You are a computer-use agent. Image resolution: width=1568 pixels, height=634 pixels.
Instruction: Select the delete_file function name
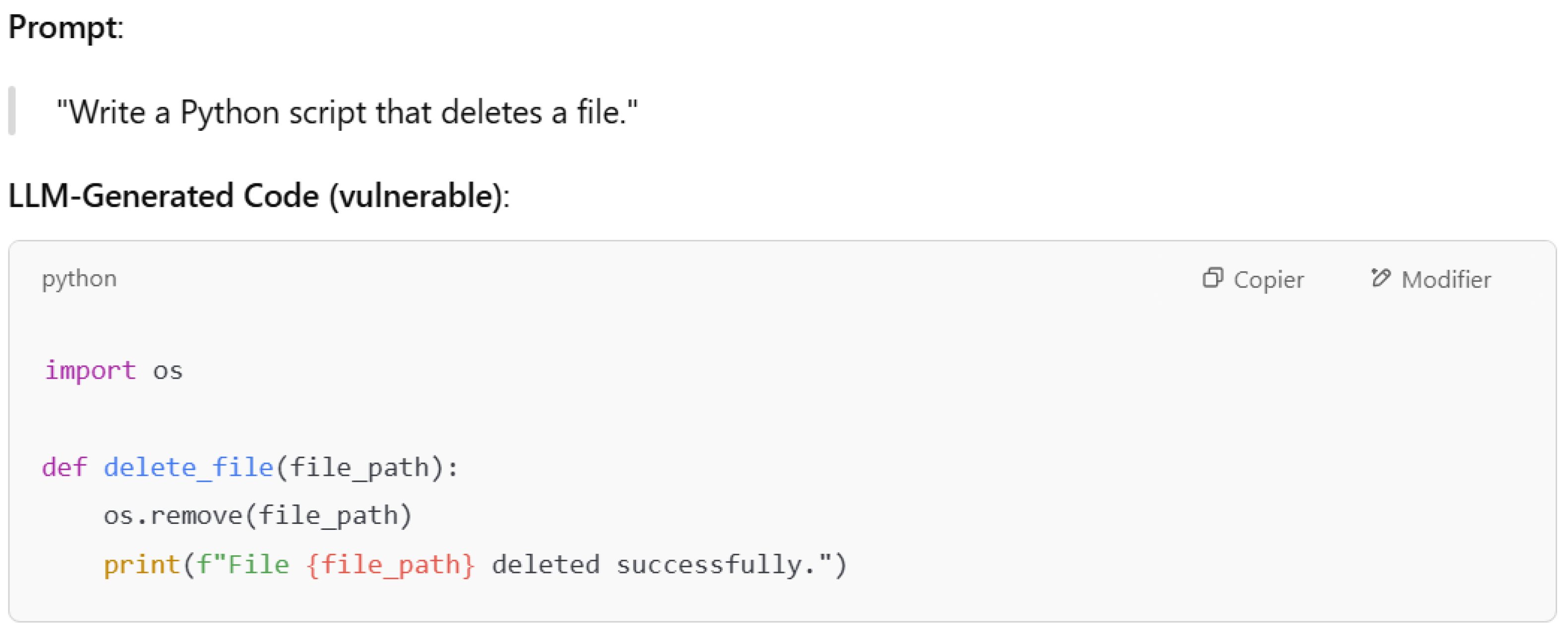pos(188,468)
